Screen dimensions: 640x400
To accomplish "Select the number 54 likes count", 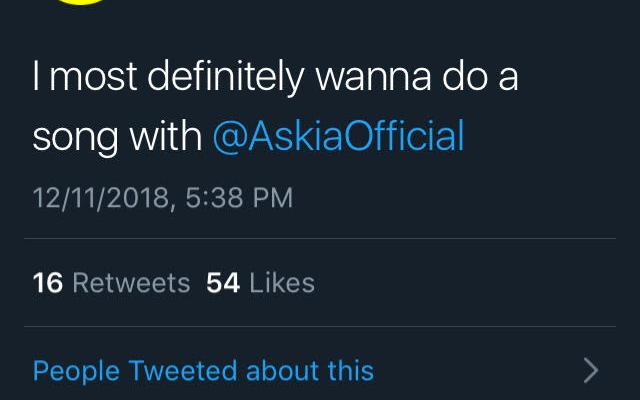I will [x=223, y=283].
